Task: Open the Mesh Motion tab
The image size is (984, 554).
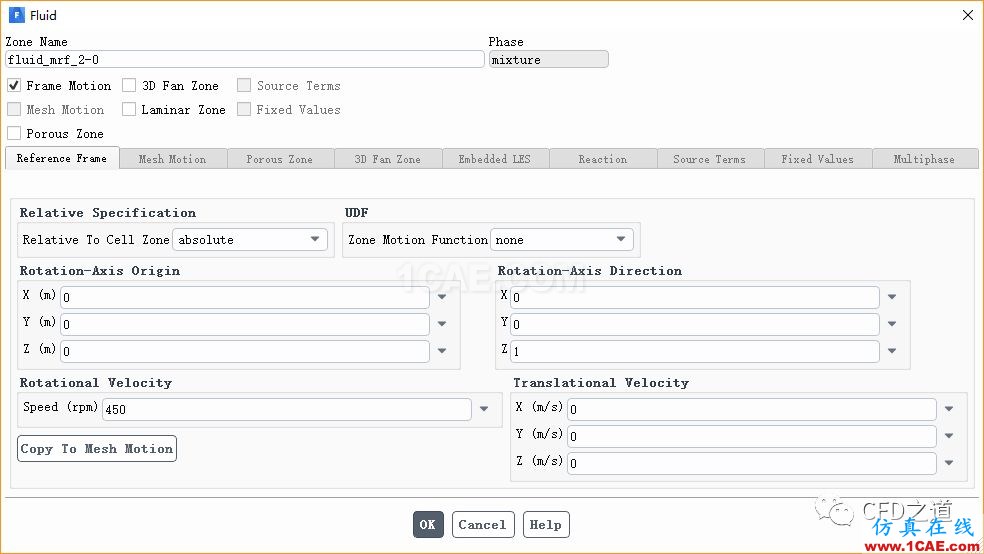Action: click(173, 159)
